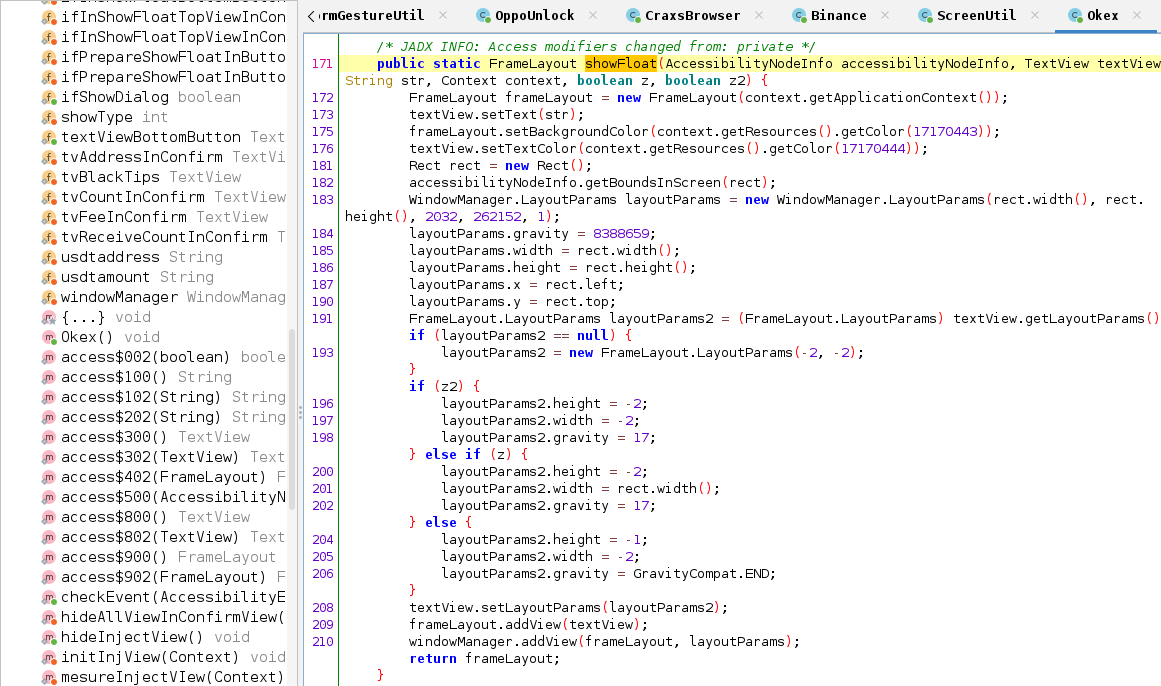Viewport: 1161px width, 686px height.
Task: Close the CraxsBrowser tab
Action: 759,15
